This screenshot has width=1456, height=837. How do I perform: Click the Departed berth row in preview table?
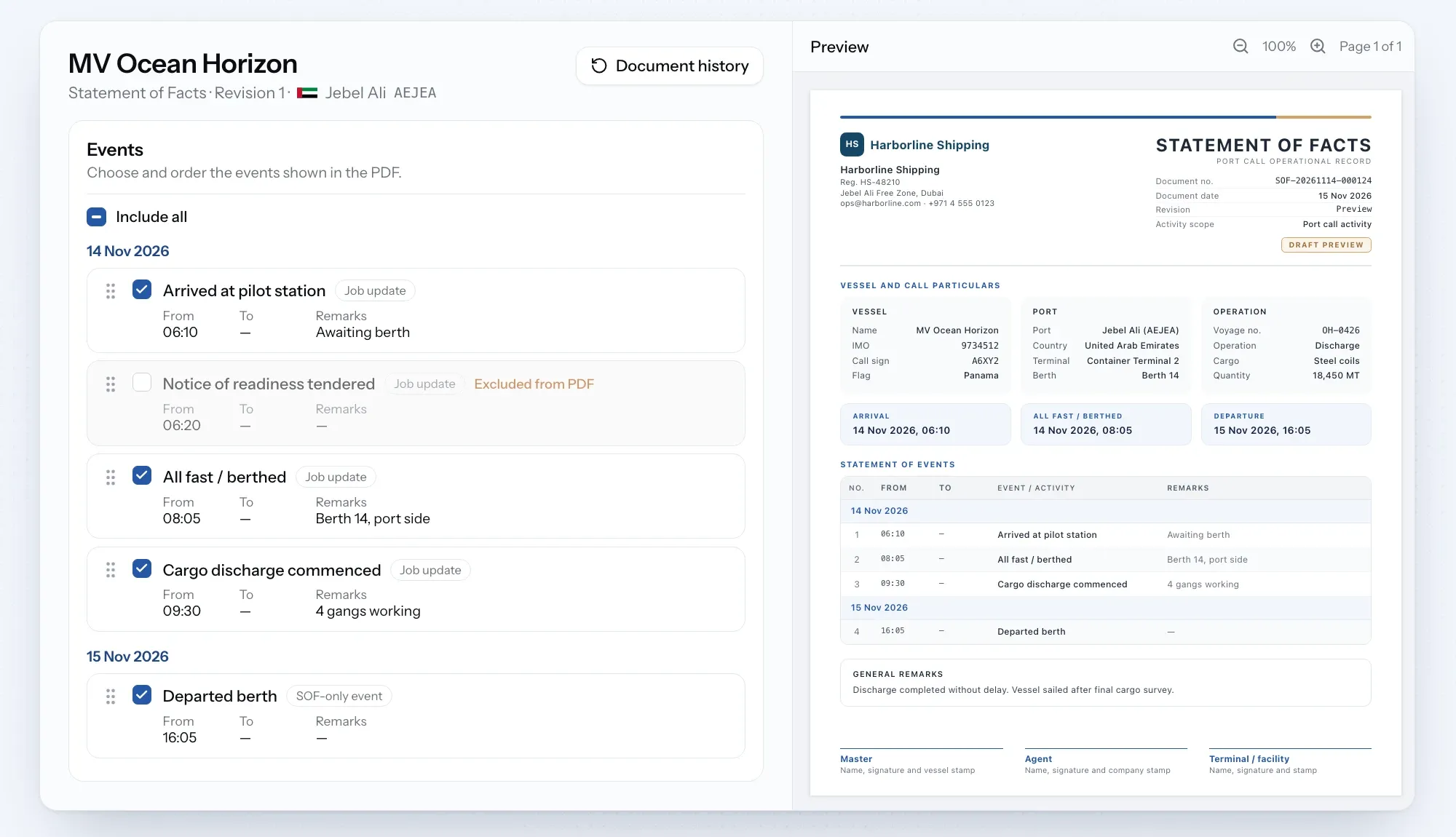[x=1105, y=632]
